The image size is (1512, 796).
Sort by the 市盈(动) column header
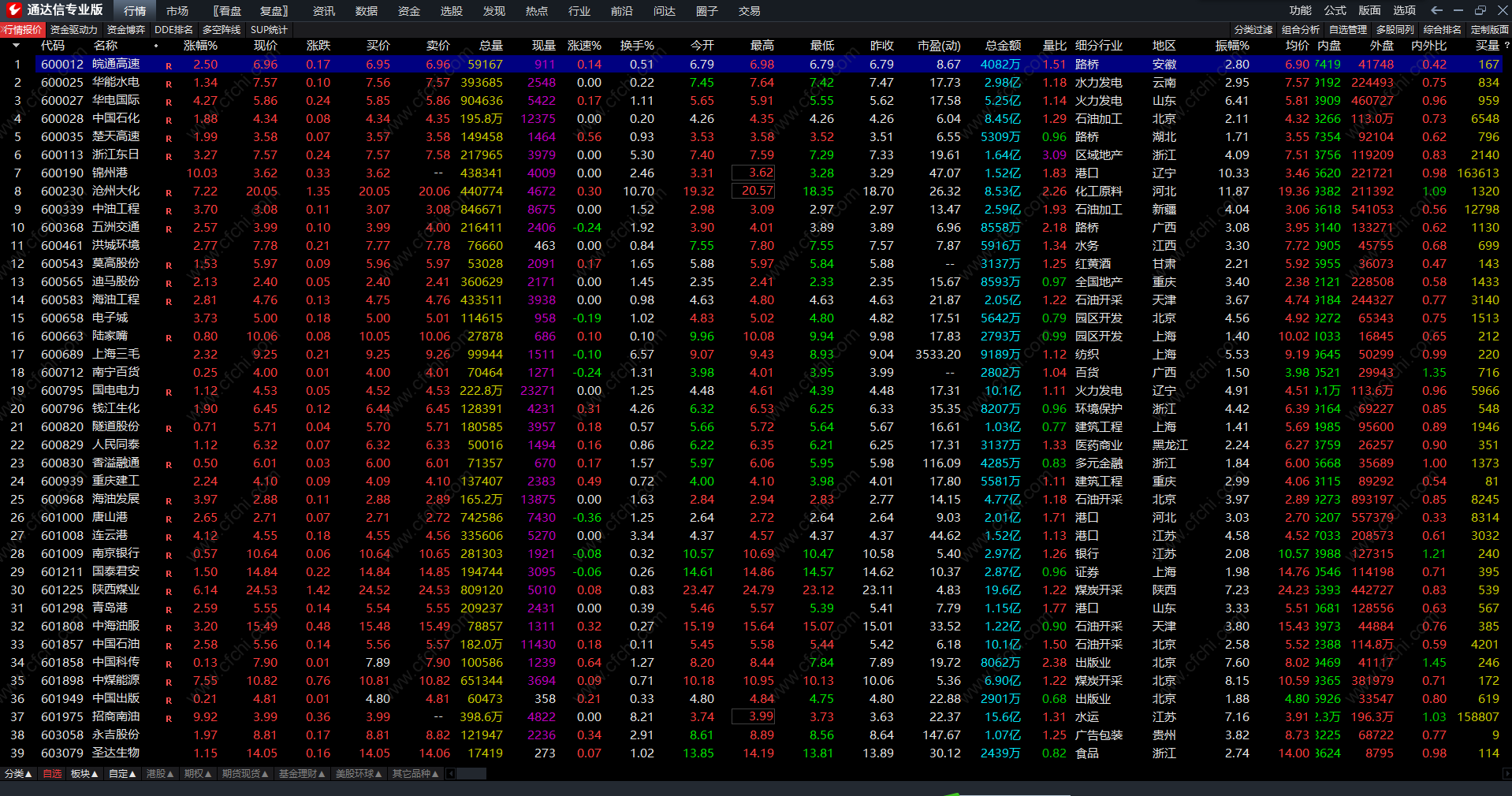[x=939, y=46]
